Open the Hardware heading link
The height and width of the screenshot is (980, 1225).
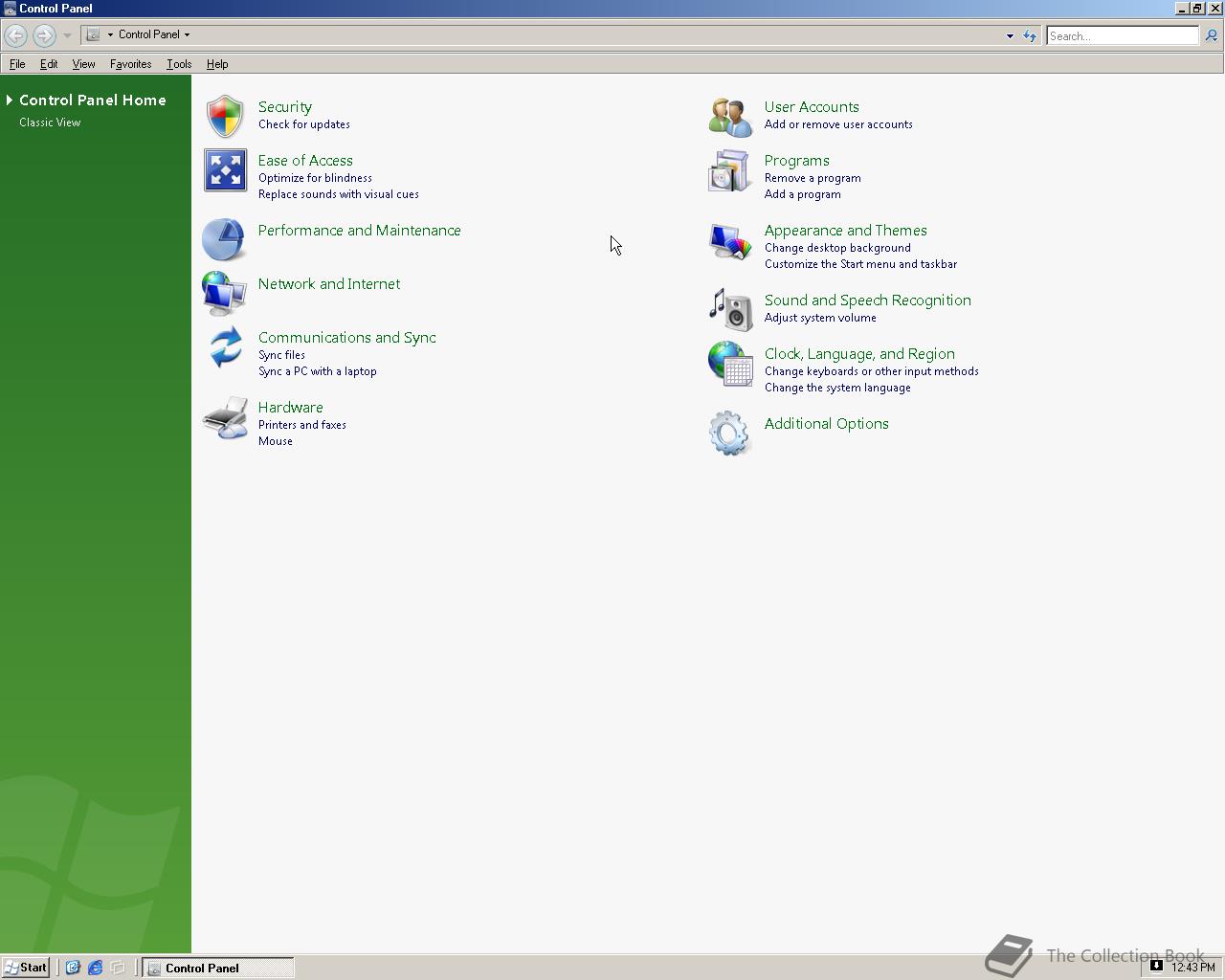pos(291,408)
